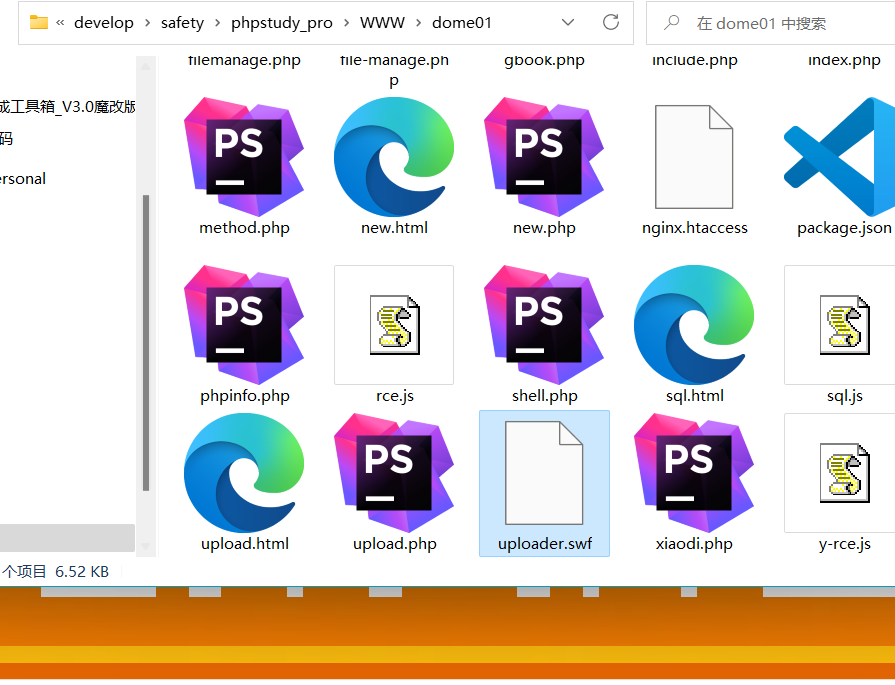Open the navigation pane item ending in 码

pyautogui.click(x=6, y=139)
